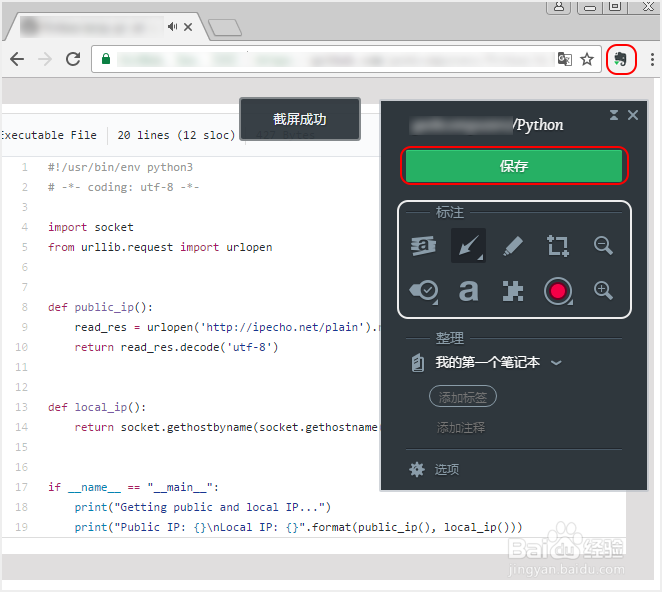Image resolution: width=662 pixels, height=592 pixels.
Task: Open a new tab button
Action: pyautogui.click(x=225, y=27)
